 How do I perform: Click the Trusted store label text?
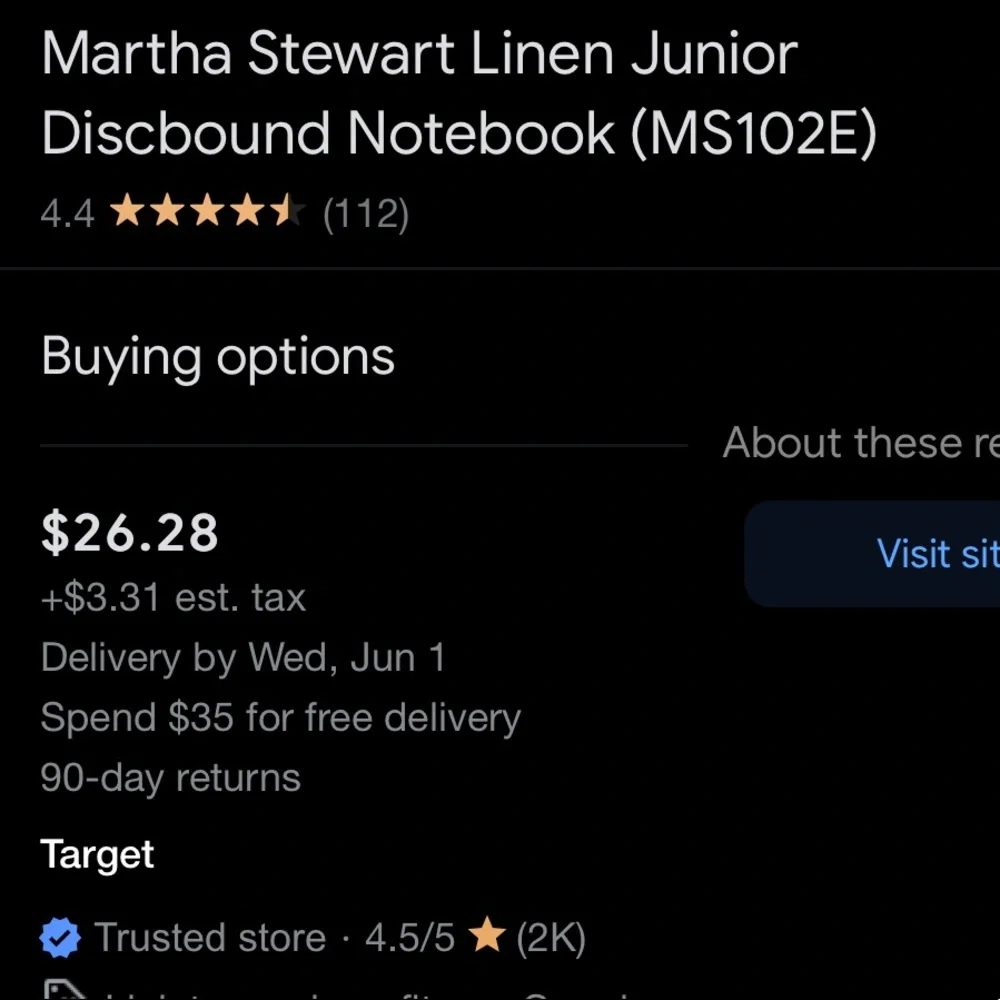coord(210,938)
